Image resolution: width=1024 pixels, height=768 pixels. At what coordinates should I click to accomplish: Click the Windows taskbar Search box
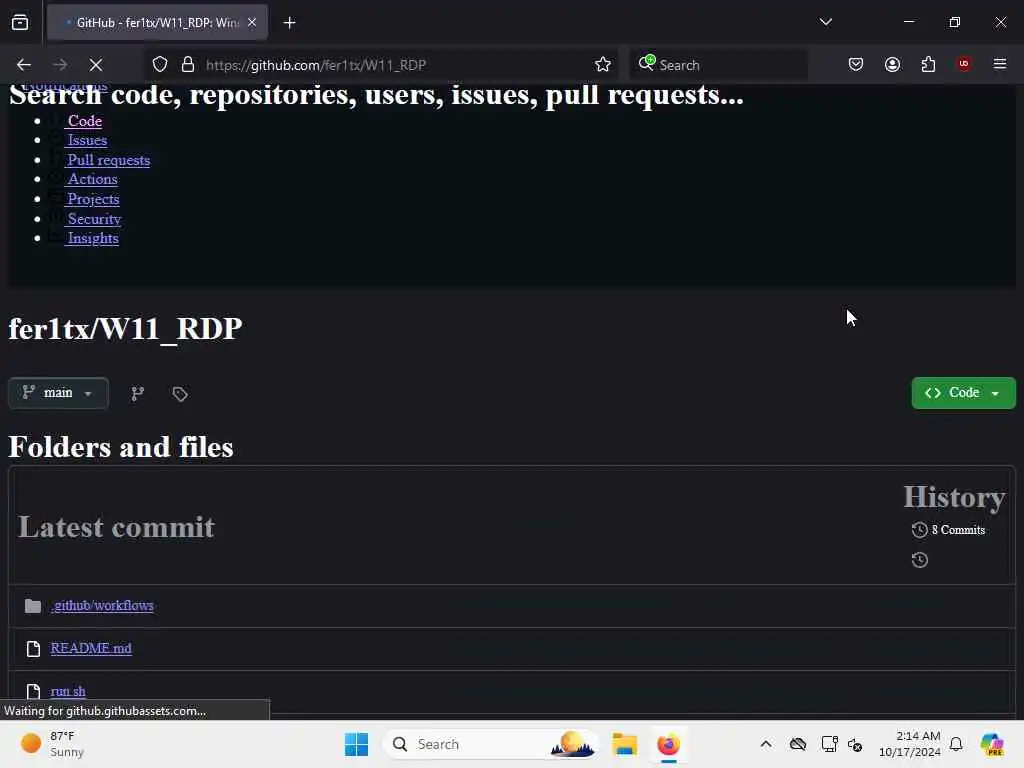490,744
